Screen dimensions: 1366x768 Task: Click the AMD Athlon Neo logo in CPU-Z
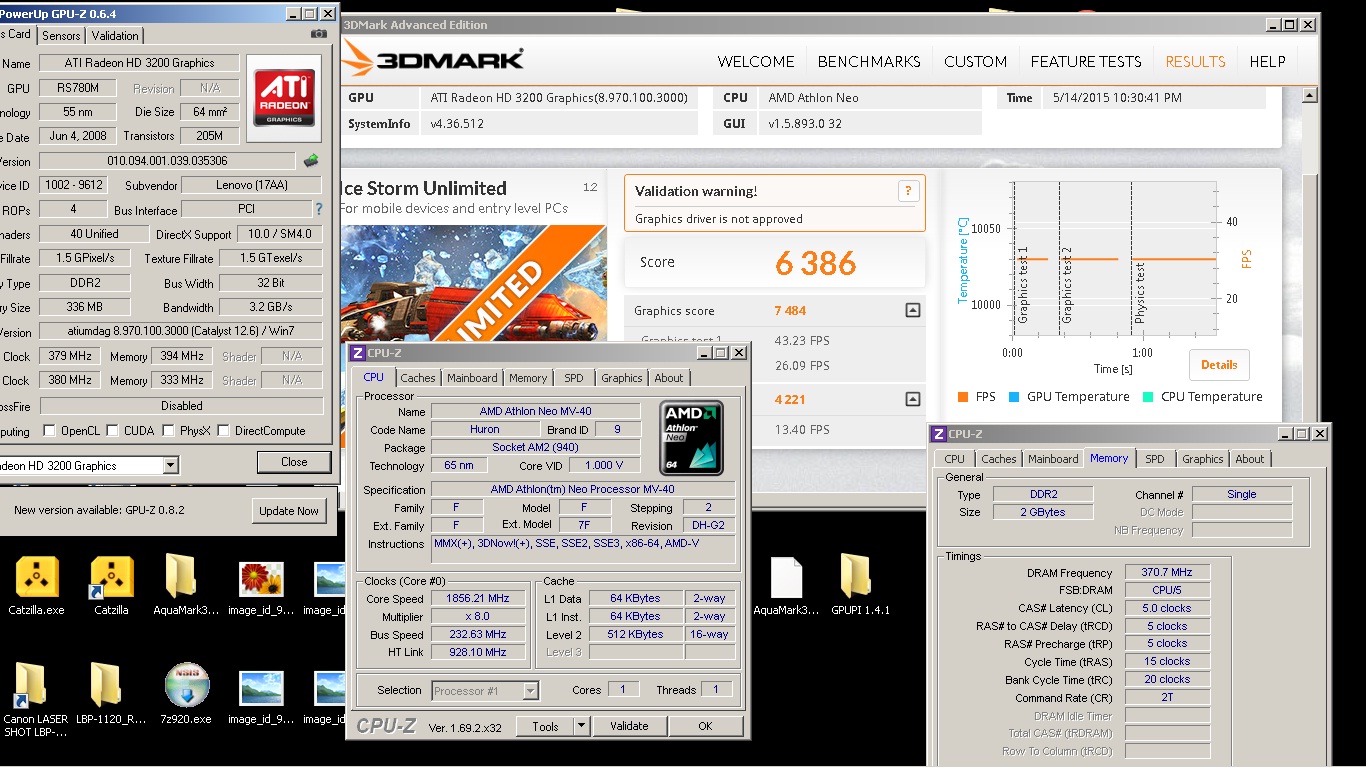(691, 438)
